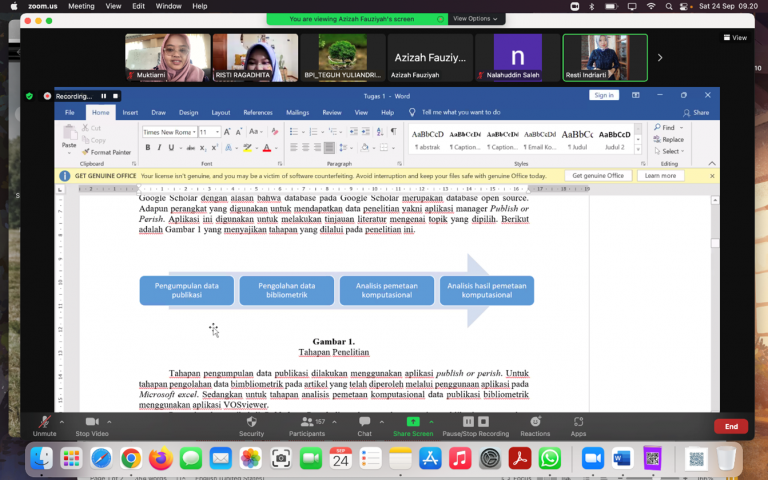Switch to the Design ribbon tab
768x480 pixels.
[188, 112]
